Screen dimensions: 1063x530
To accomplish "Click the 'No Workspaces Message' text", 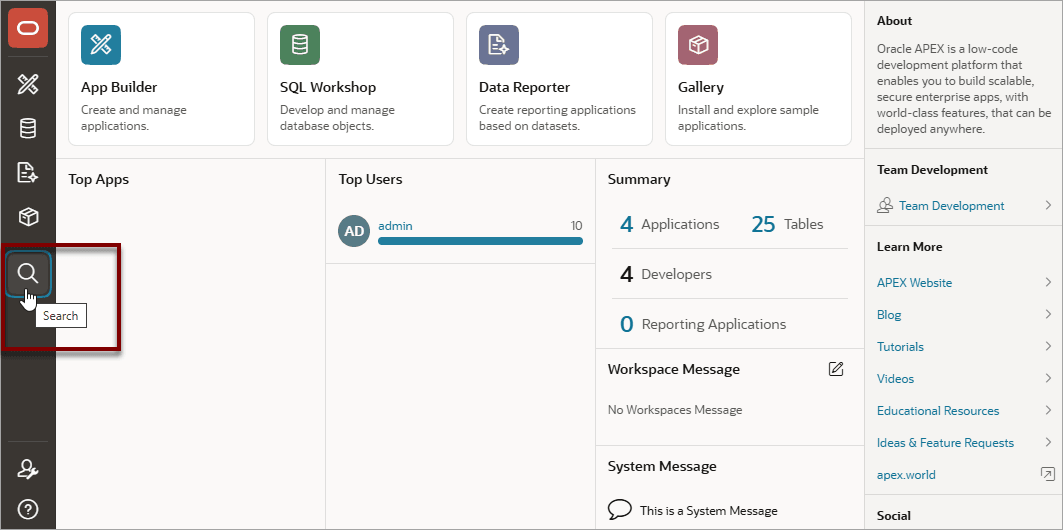I will click(x=675, y=410).
